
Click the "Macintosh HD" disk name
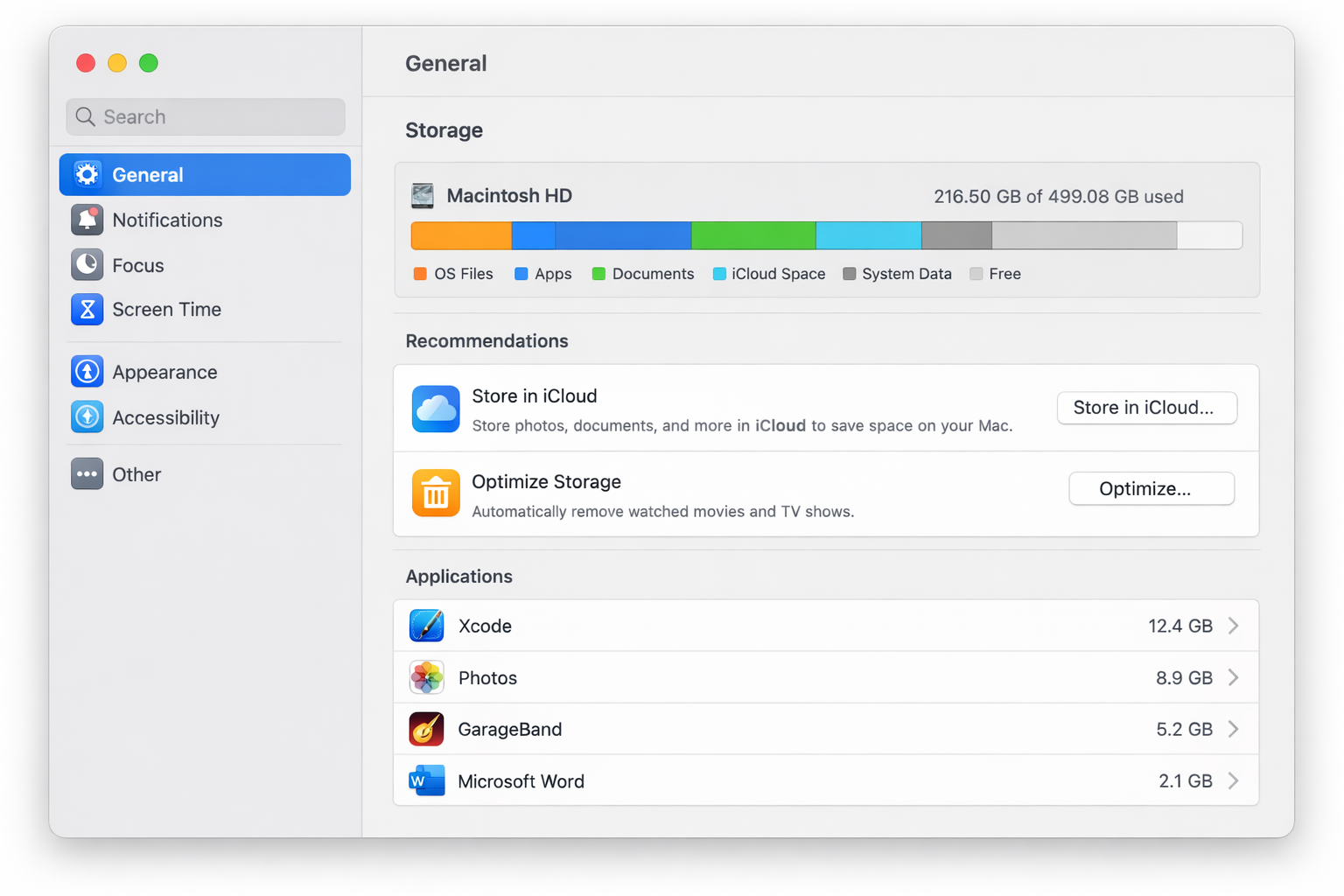coord(509,196)
